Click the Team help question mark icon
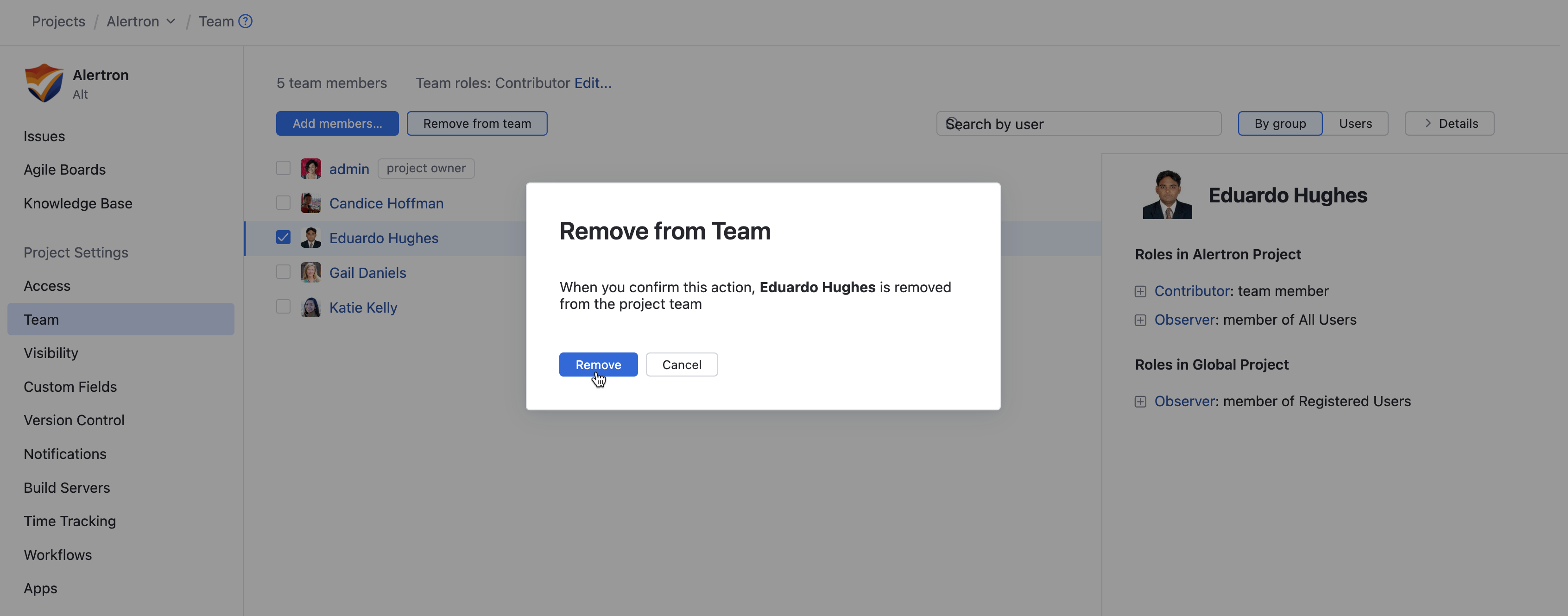Viewport: 1568px width, 616px height. coord(245,21)
